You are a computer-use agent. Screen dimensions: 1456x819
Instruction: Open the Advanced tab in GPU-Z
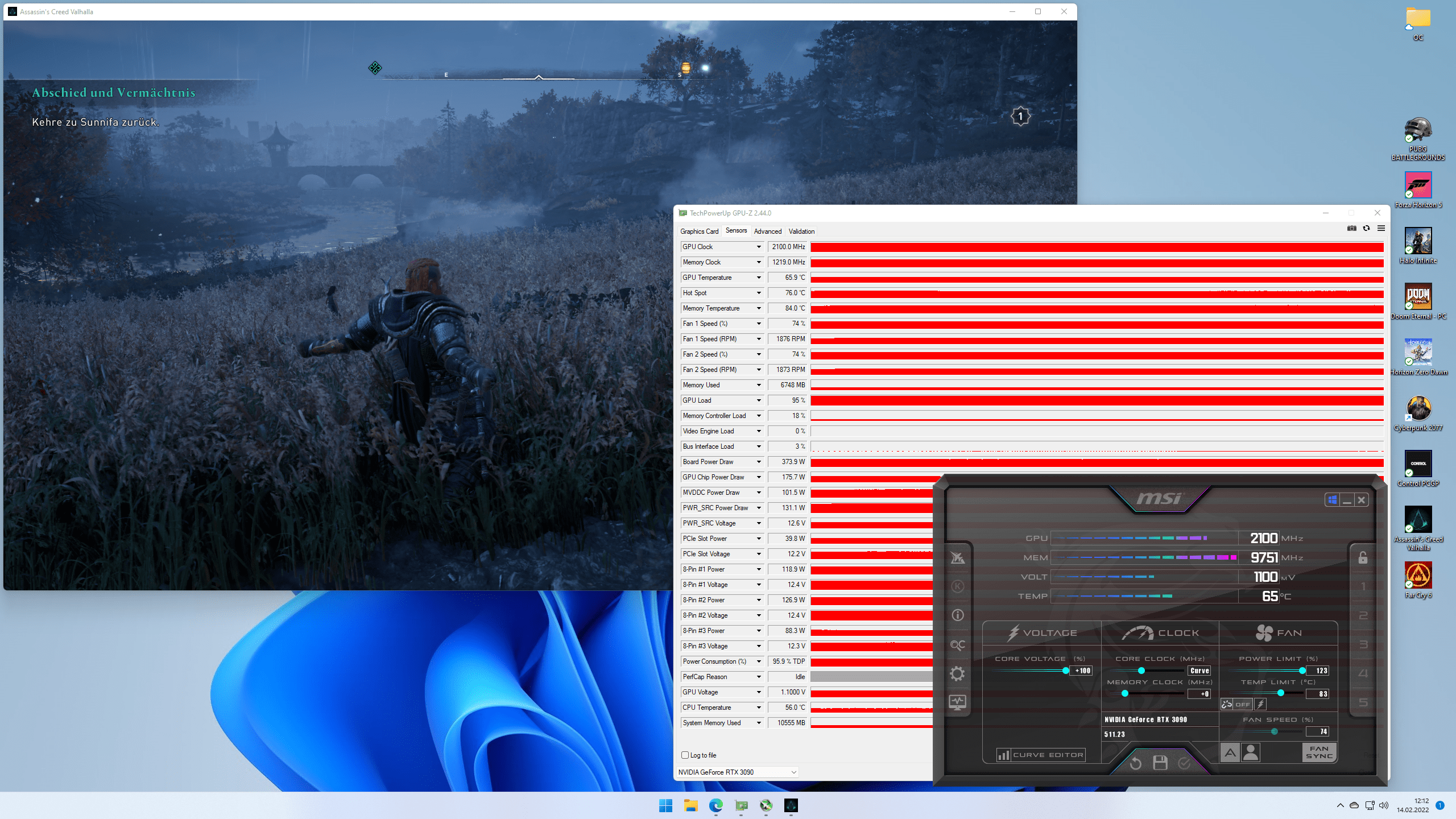coord(767,231)
